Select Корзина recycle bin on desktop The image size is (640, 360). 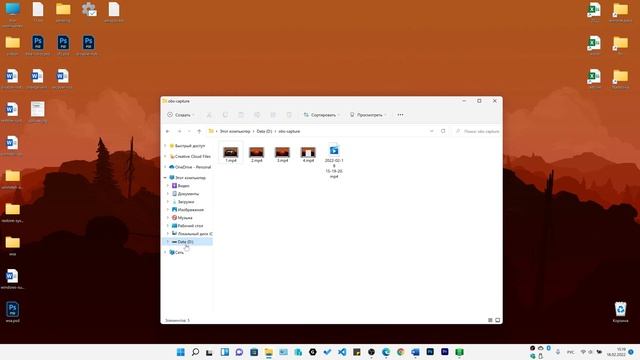(620, 312)
